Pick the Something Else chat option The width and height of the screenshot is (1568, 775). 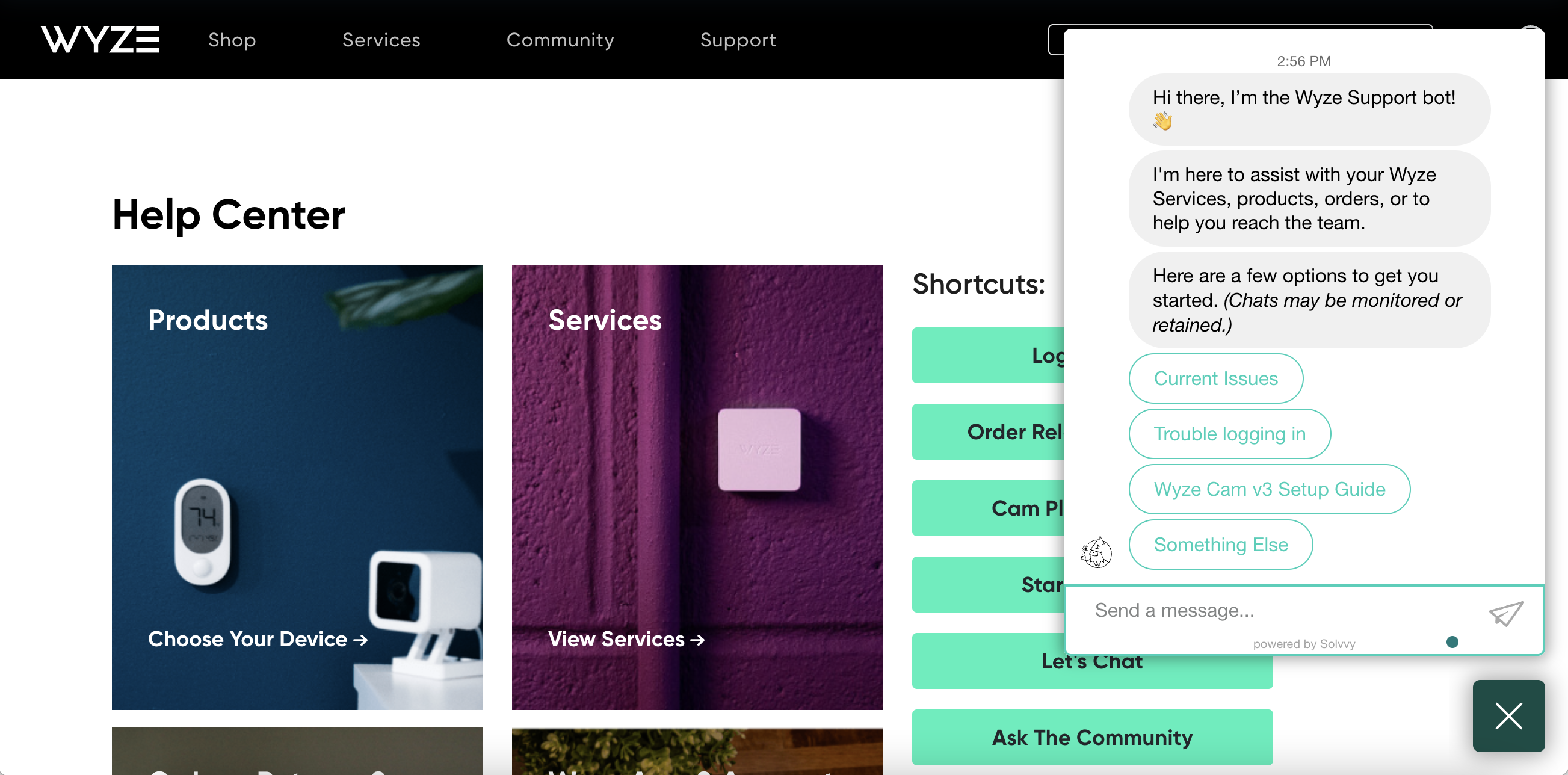tap(1220, 545)
